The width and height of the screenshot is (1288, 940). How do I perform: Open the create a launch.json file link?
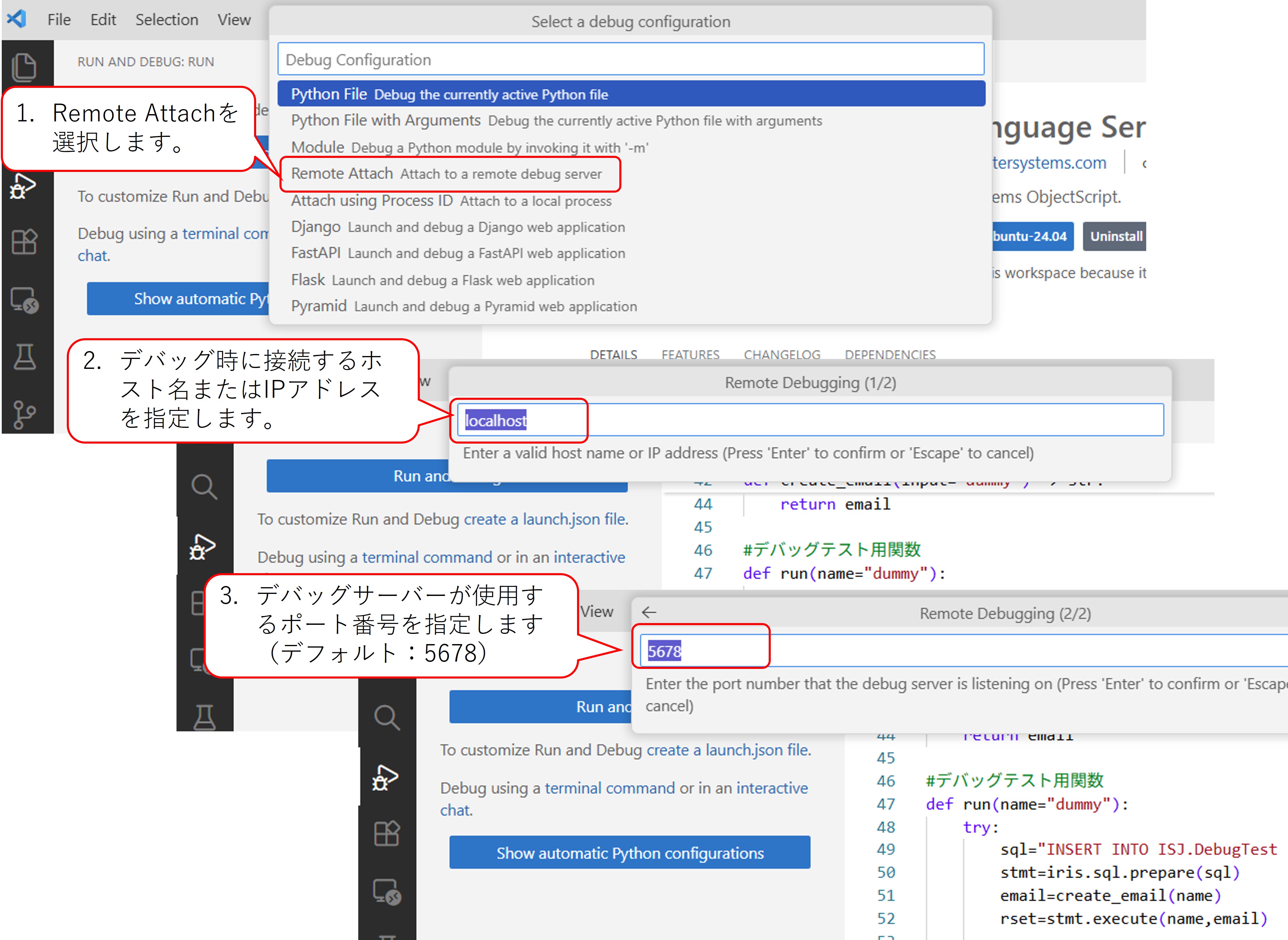tap(728, 750)
